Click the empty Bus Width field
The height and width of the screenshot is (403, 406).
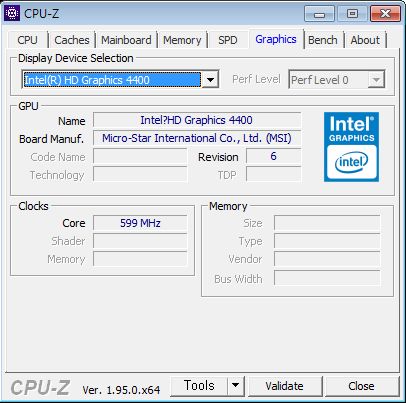click(327, 278)
